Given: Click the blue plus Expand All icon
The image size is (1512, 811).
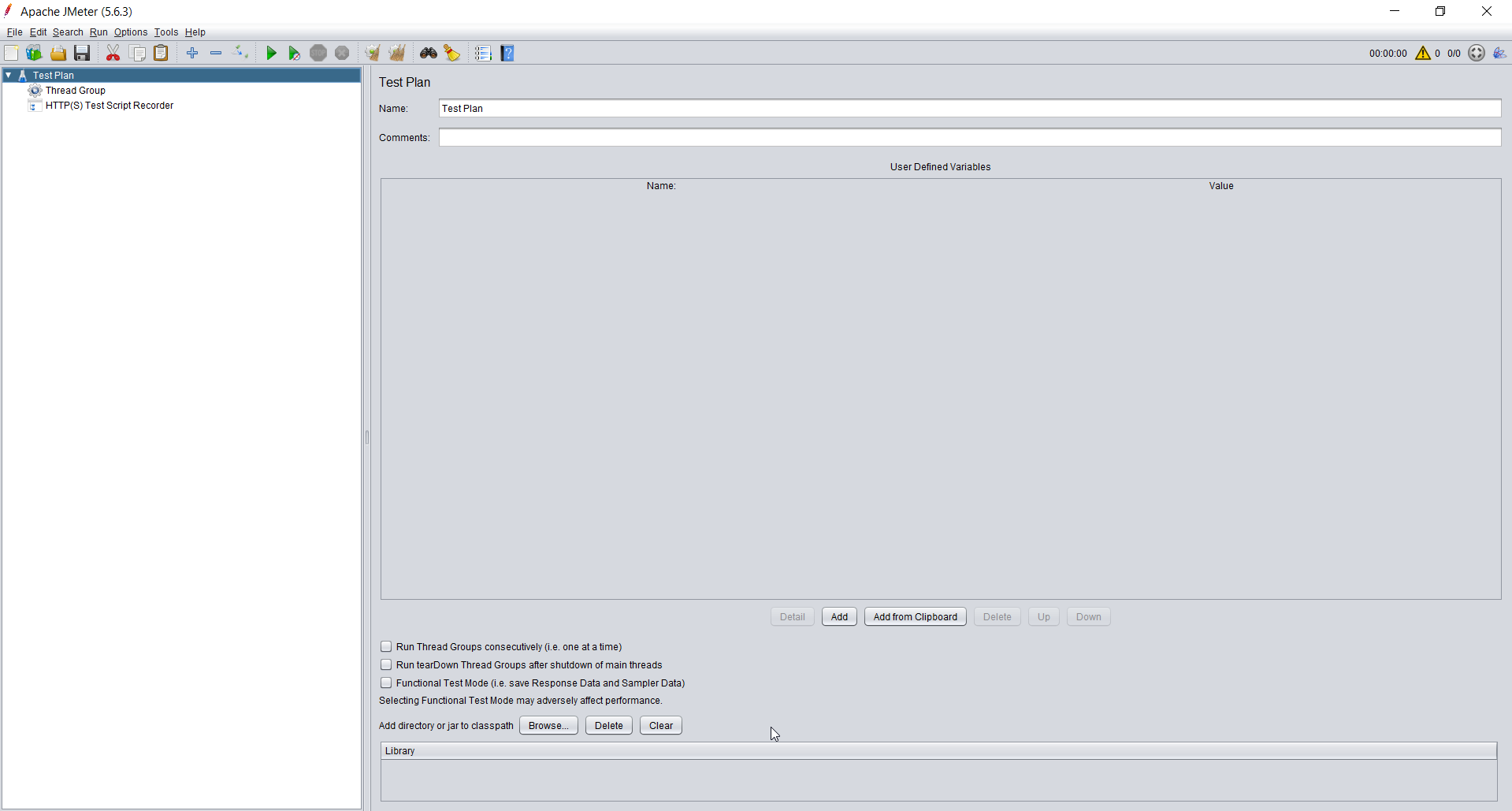Looking at the screenshot, I should click(x=192, y=54).
